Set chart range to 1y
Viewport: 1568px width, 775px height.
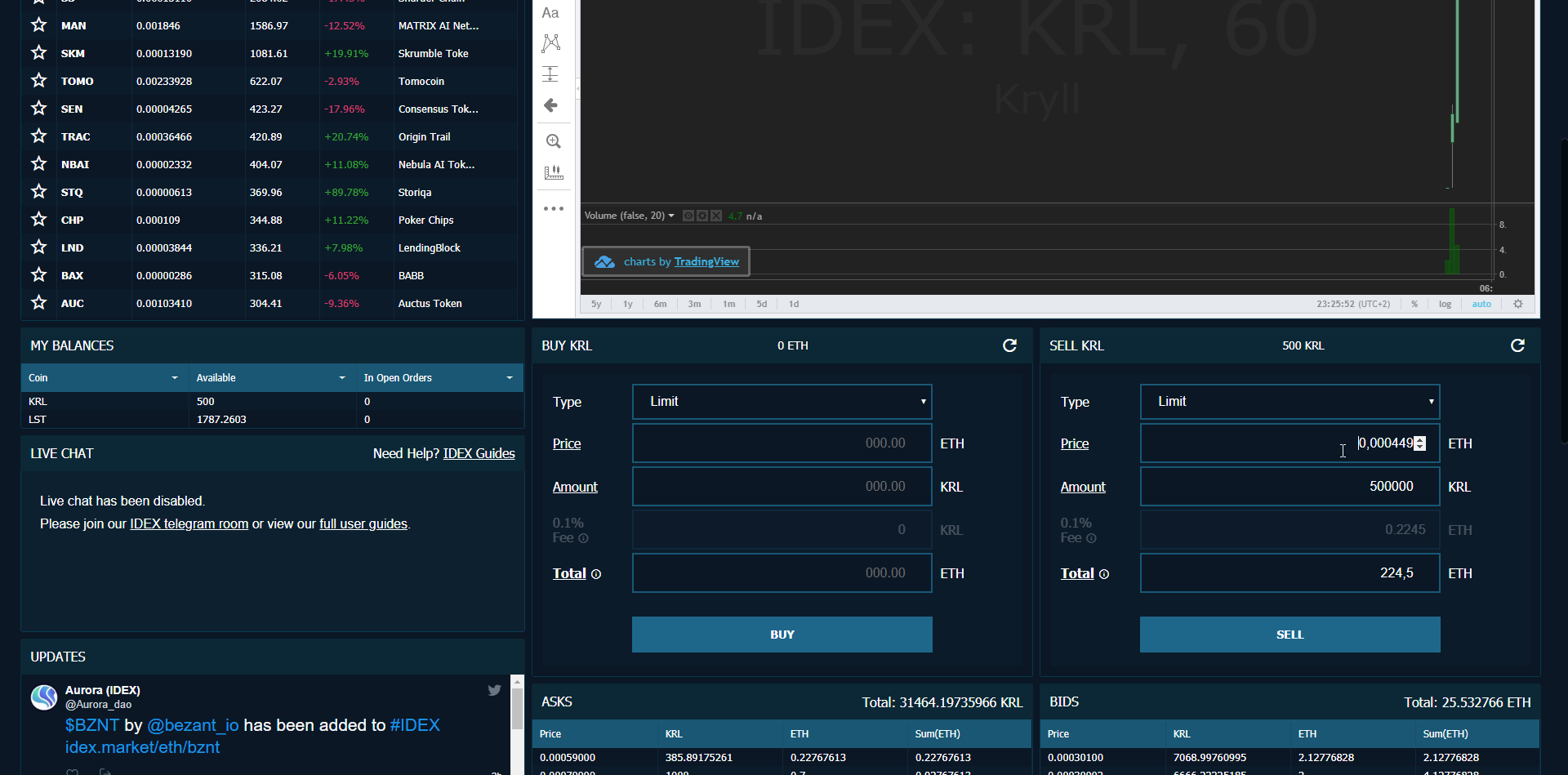628,304
